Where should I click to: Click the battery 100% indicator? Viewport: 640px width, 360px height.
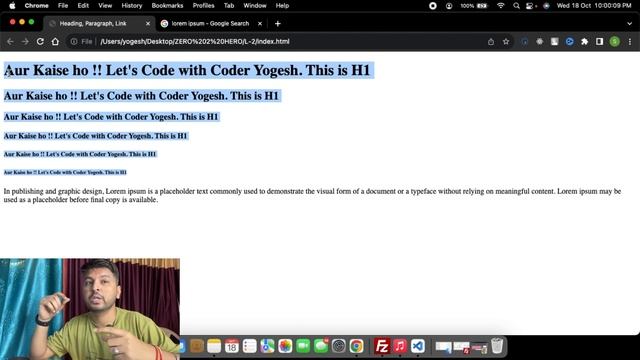pos(474,6)
